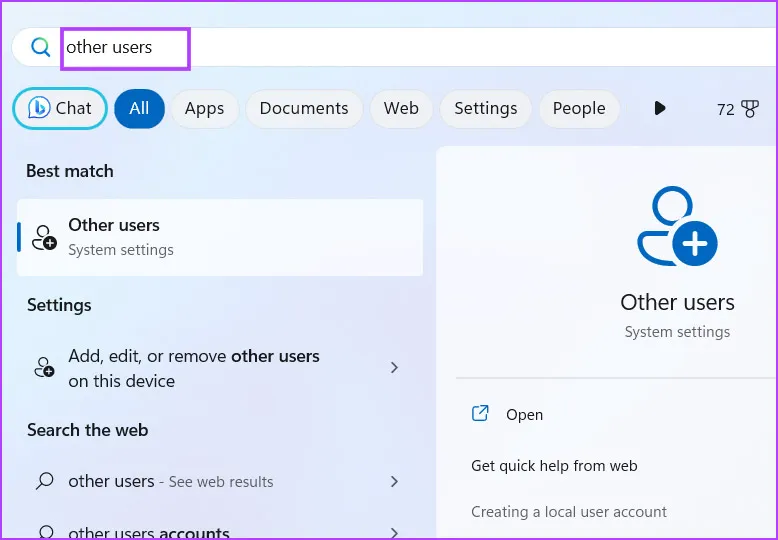Expand other users web results chevron
This screenshot has width=778, height=540.
point(394,481)
